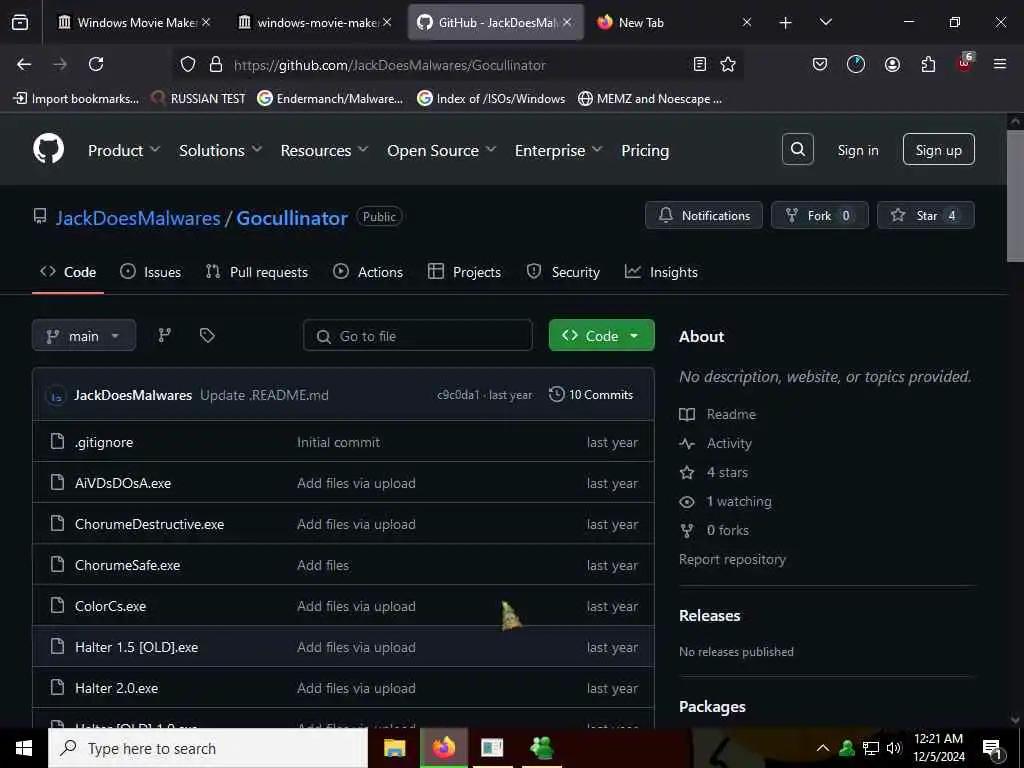Open the Activity link in About
Image resolution: width=1024 pixels, height=768 pixels.
click(716, 443)
